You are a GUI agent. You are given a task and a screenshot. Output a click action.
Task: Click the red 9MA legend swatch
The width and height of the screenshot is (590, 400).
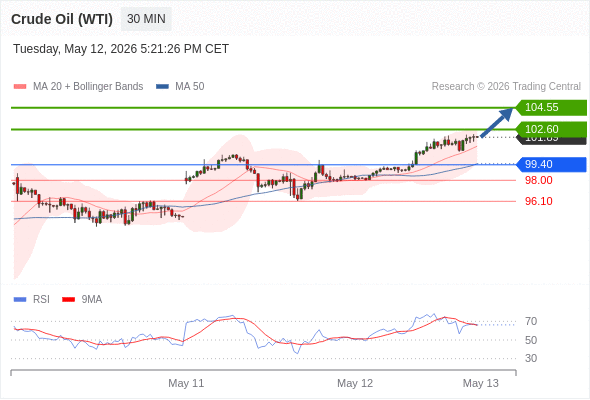coord(68,300)
